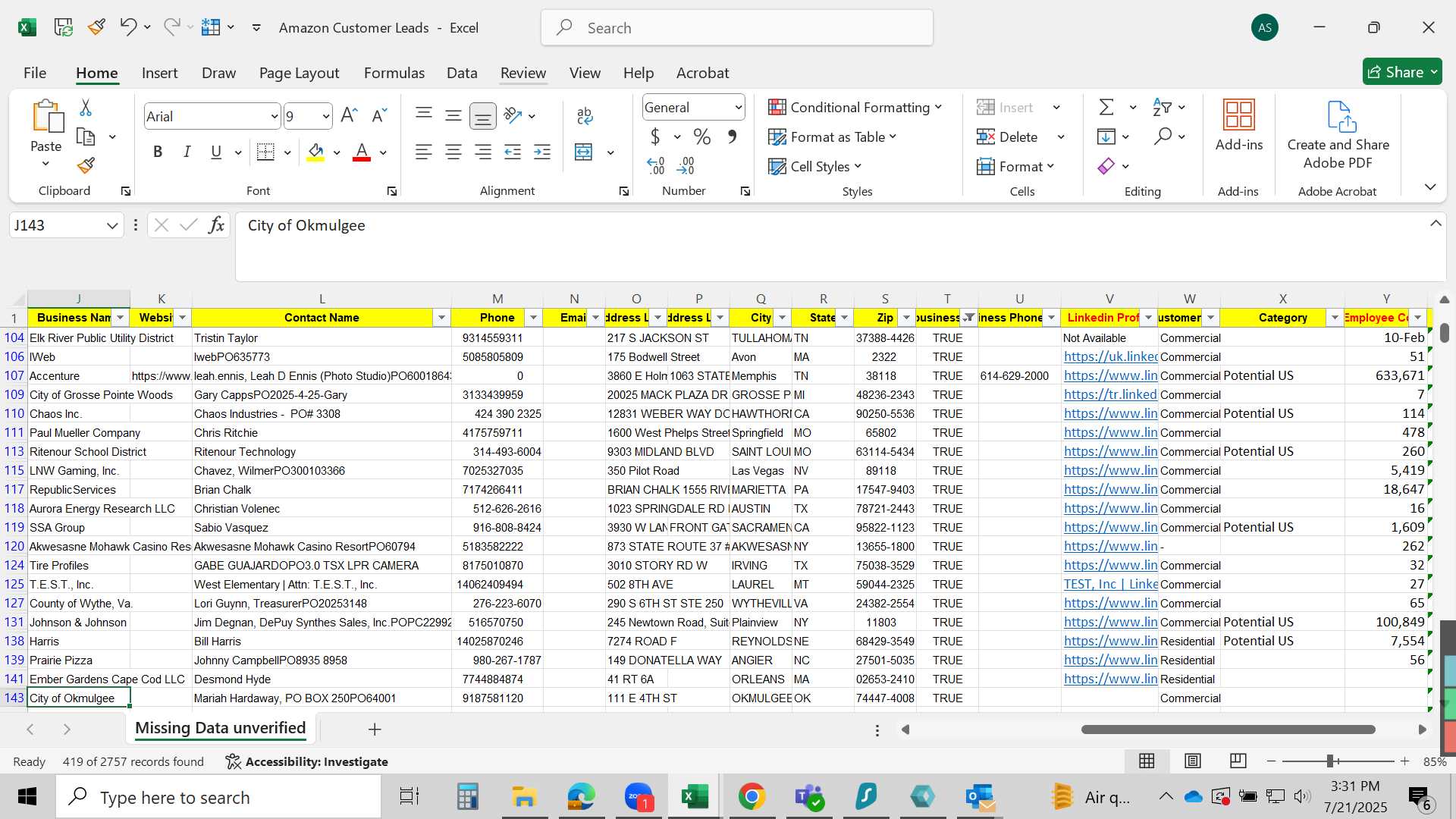Click the Fill down icon
This screenshot has width=1456, height=819.
(x=1106, y=137)
